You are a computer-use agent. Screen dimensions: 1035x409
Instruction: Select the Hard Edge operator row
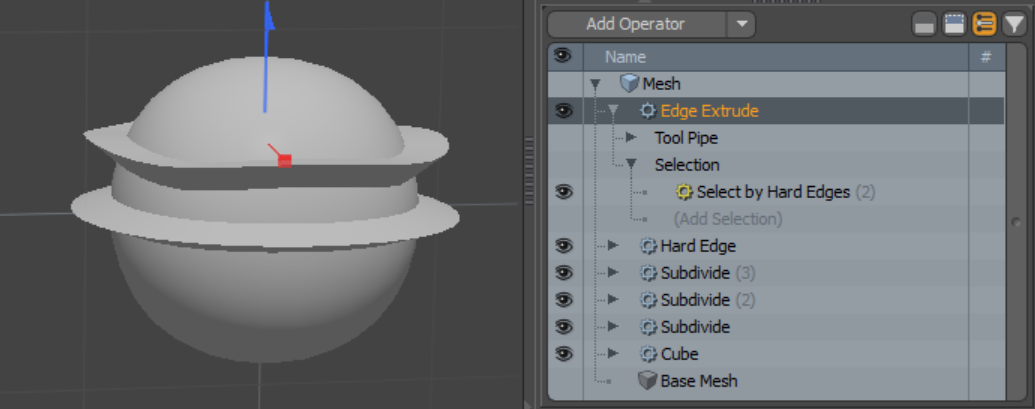[x=698, y=246]
